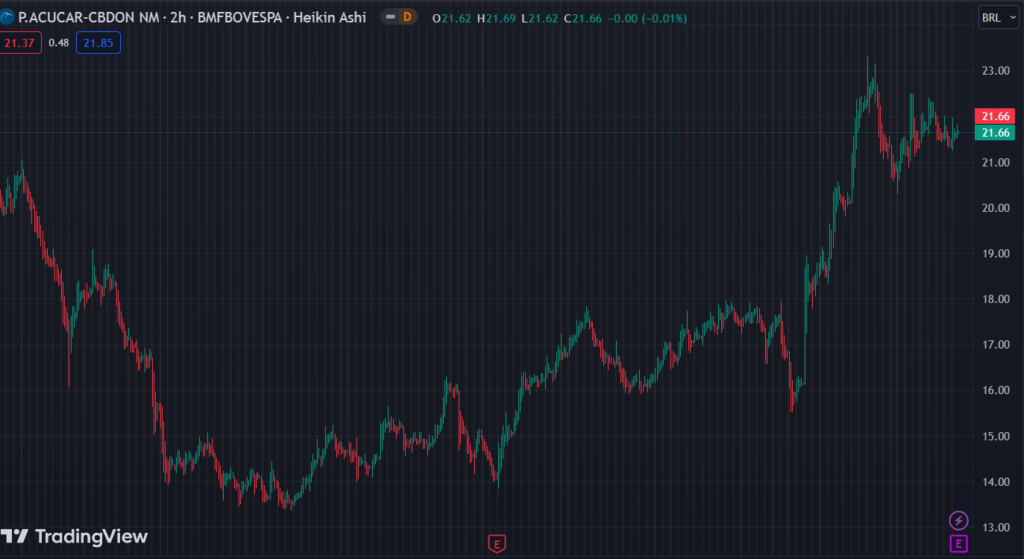Click the 18.00 price axis label
1024x559 pixels.
click(x=995, y=299)
